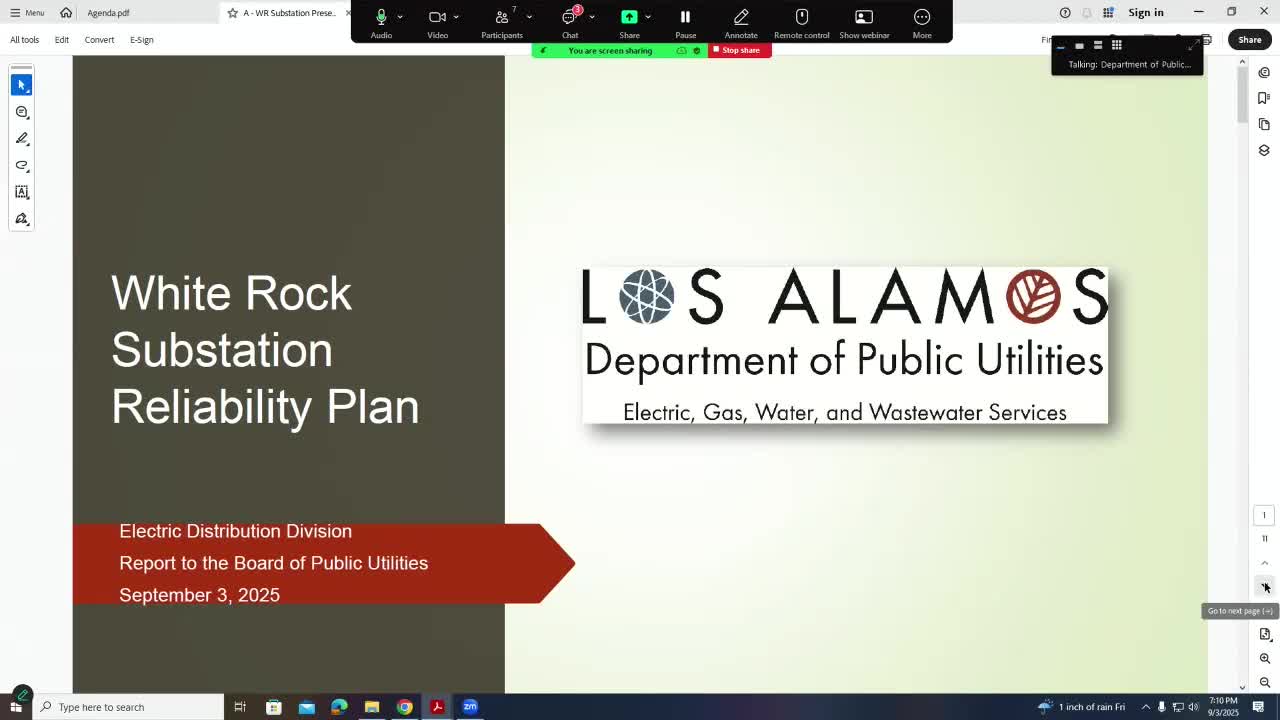Enlarge the Zoom video panel
This screenshot has width=1280, height=720.
click(x=1192, y=46)
